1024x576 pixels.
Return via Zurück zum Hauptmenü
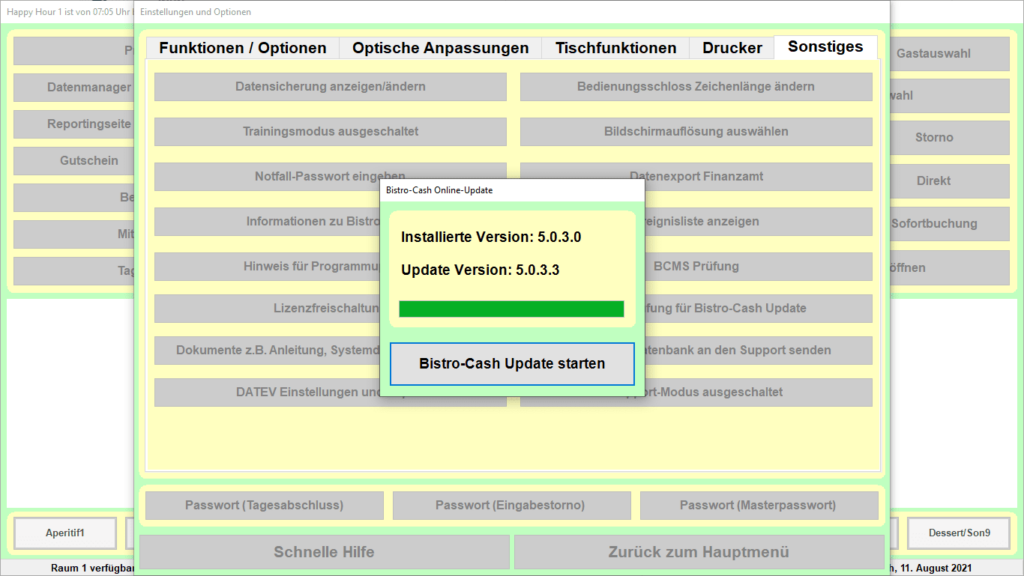(x=699, y=552)
